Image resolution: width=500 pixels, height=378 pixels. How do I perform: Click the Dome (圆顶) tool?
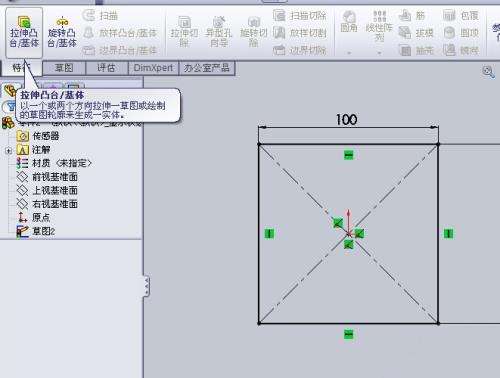point(461,33)
